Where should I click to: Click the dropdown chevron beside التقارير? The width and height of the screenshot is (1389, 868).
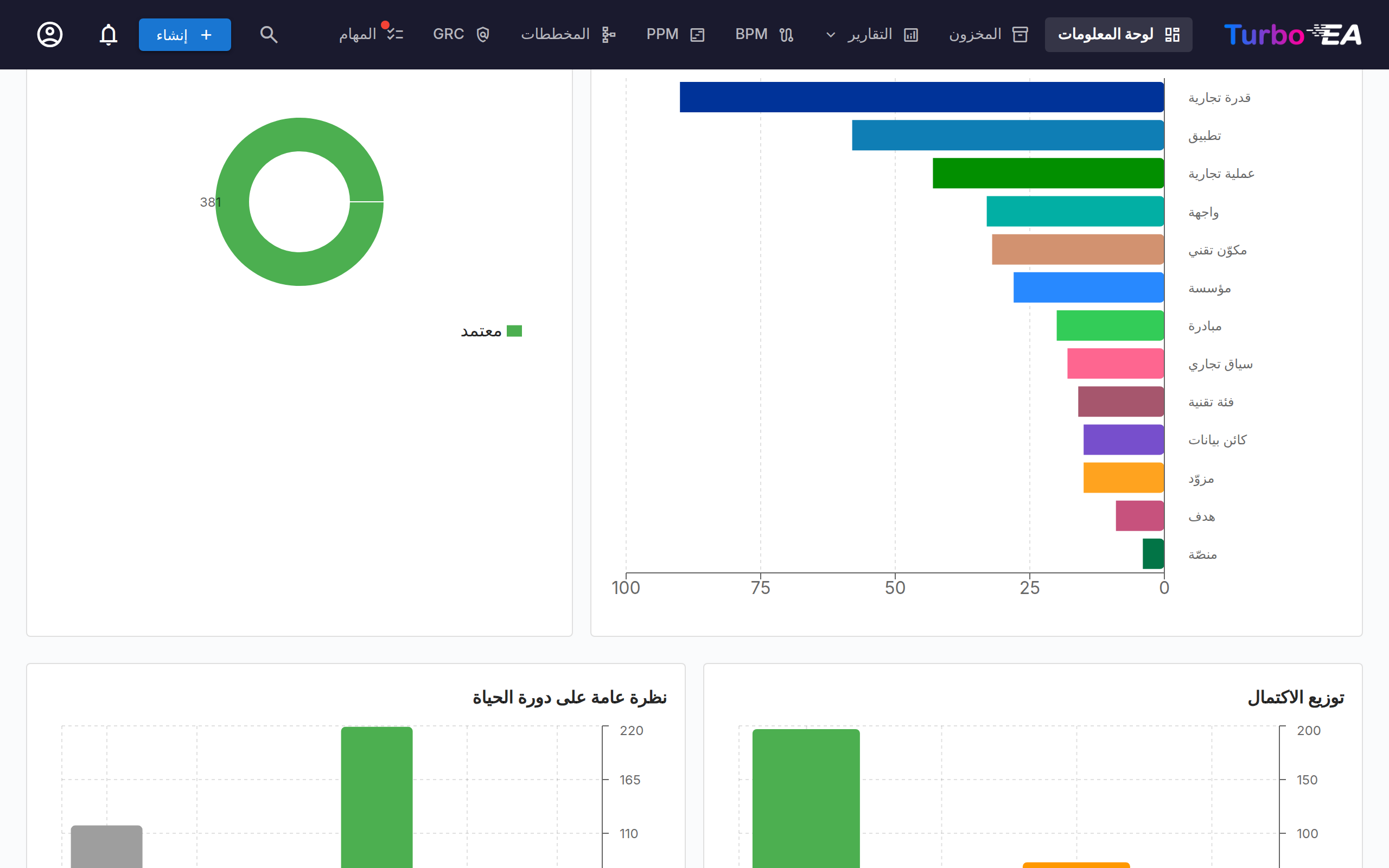tap(831, 35)
